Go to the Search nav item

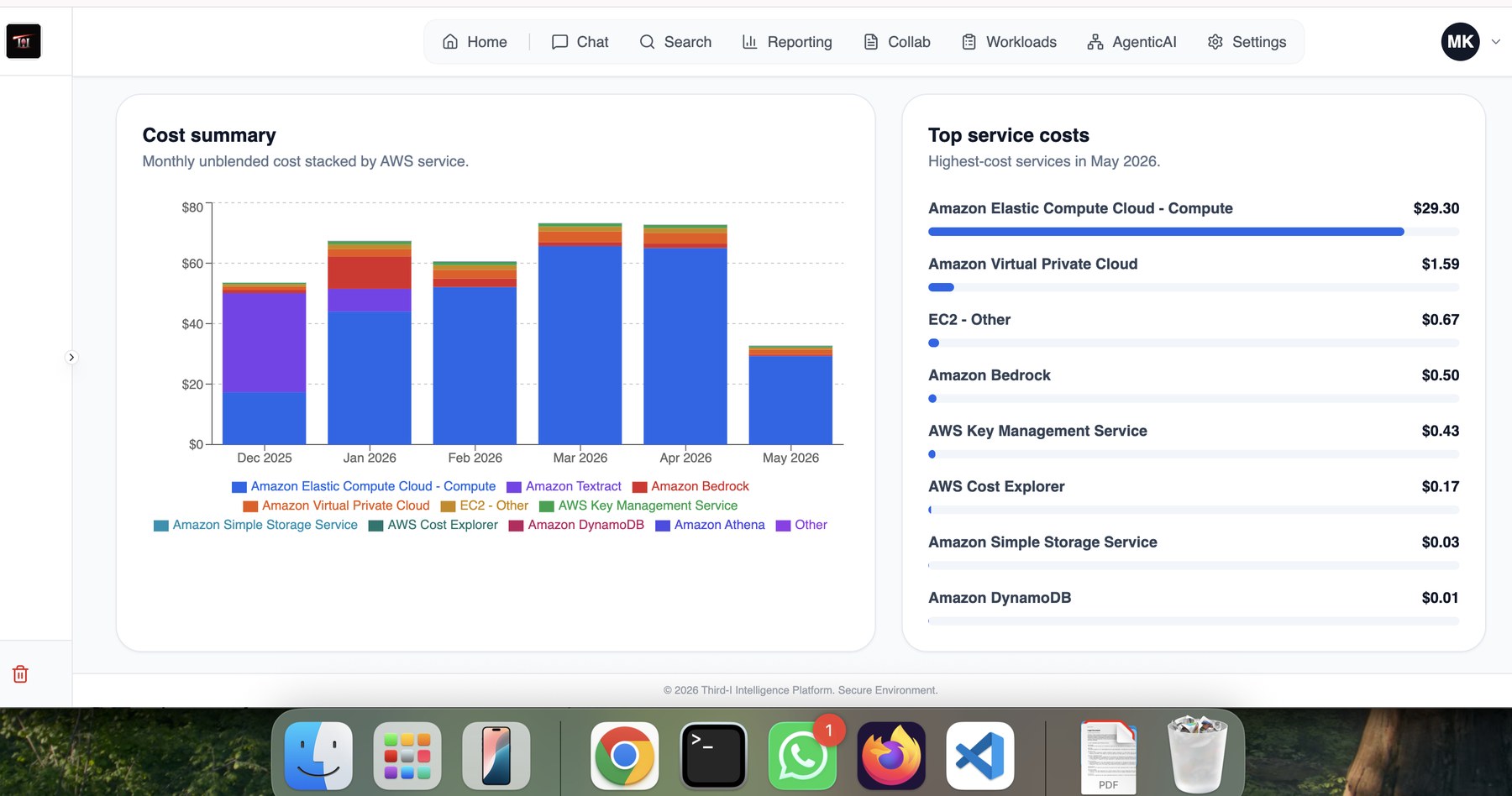click(675, 42)
